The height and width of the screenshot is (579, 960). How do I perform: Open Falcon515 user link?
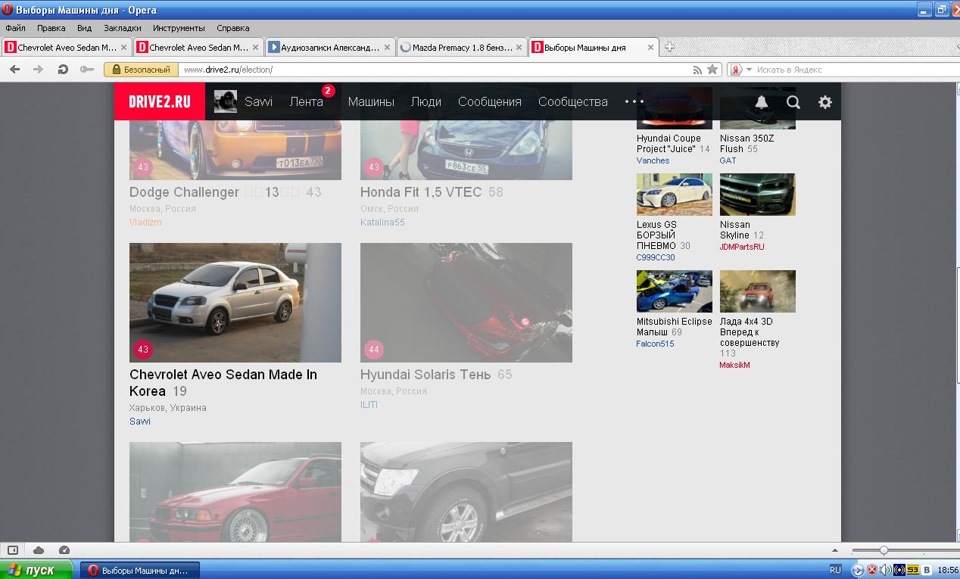(654, 343)
